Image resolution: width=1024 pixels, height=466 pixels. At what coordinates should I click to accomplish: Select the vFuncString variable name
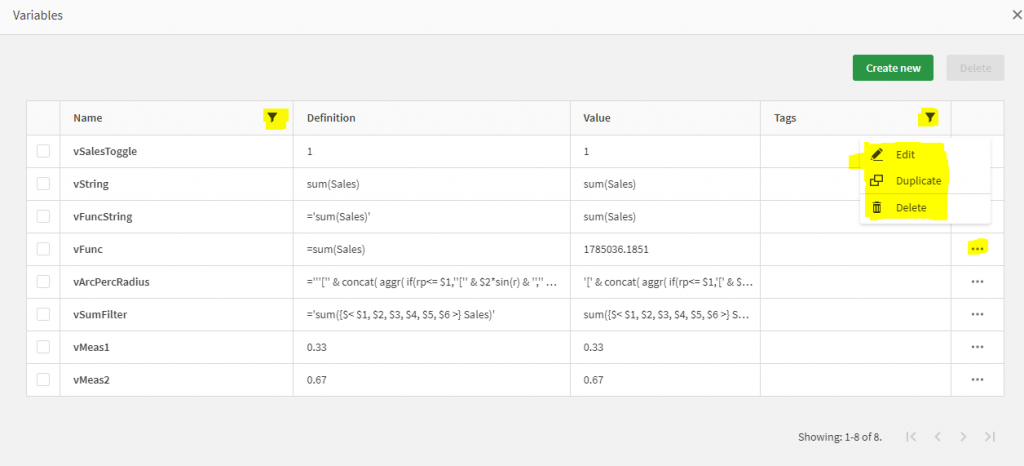pyautogui.click(x=103, y=217)
